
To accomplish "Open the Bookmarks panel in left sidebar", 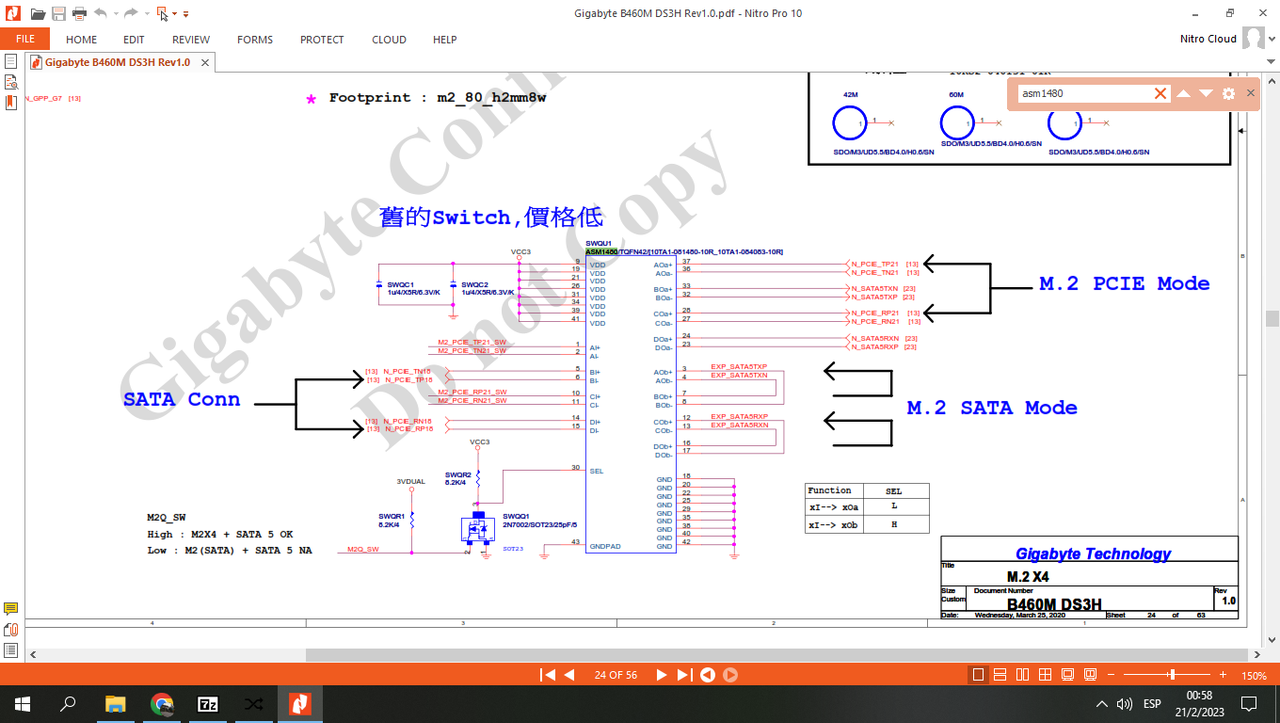I will click(11, 102).
